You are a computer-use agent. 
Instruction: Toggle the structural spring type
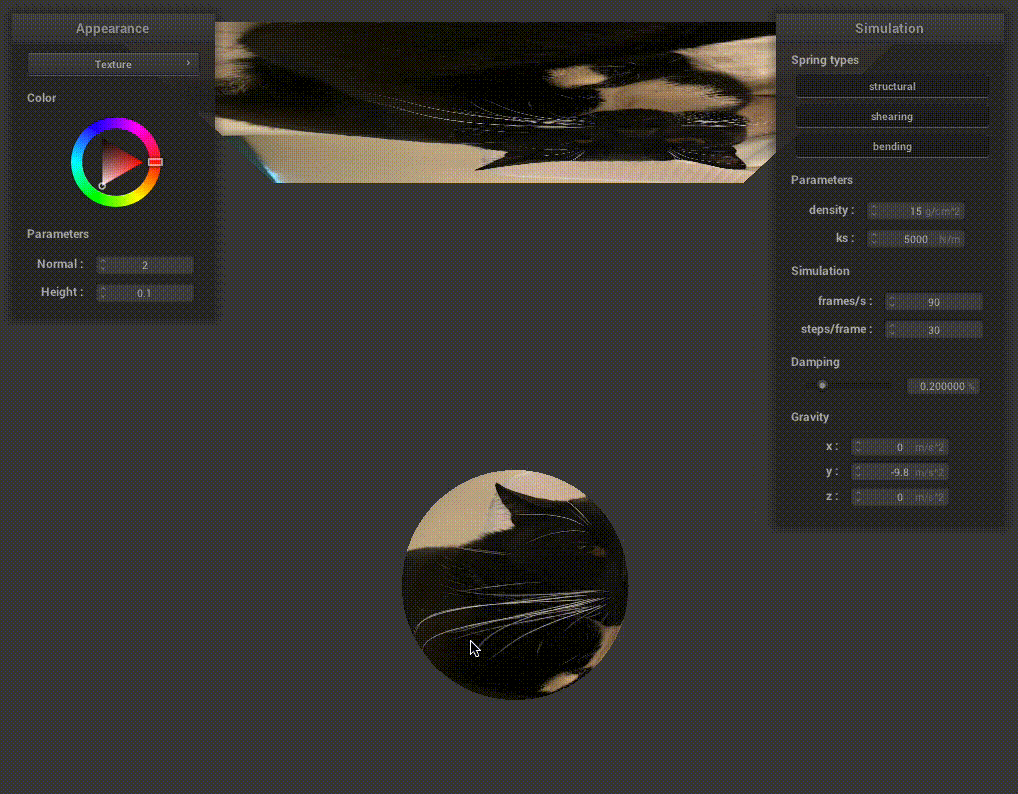click(892, 87)
